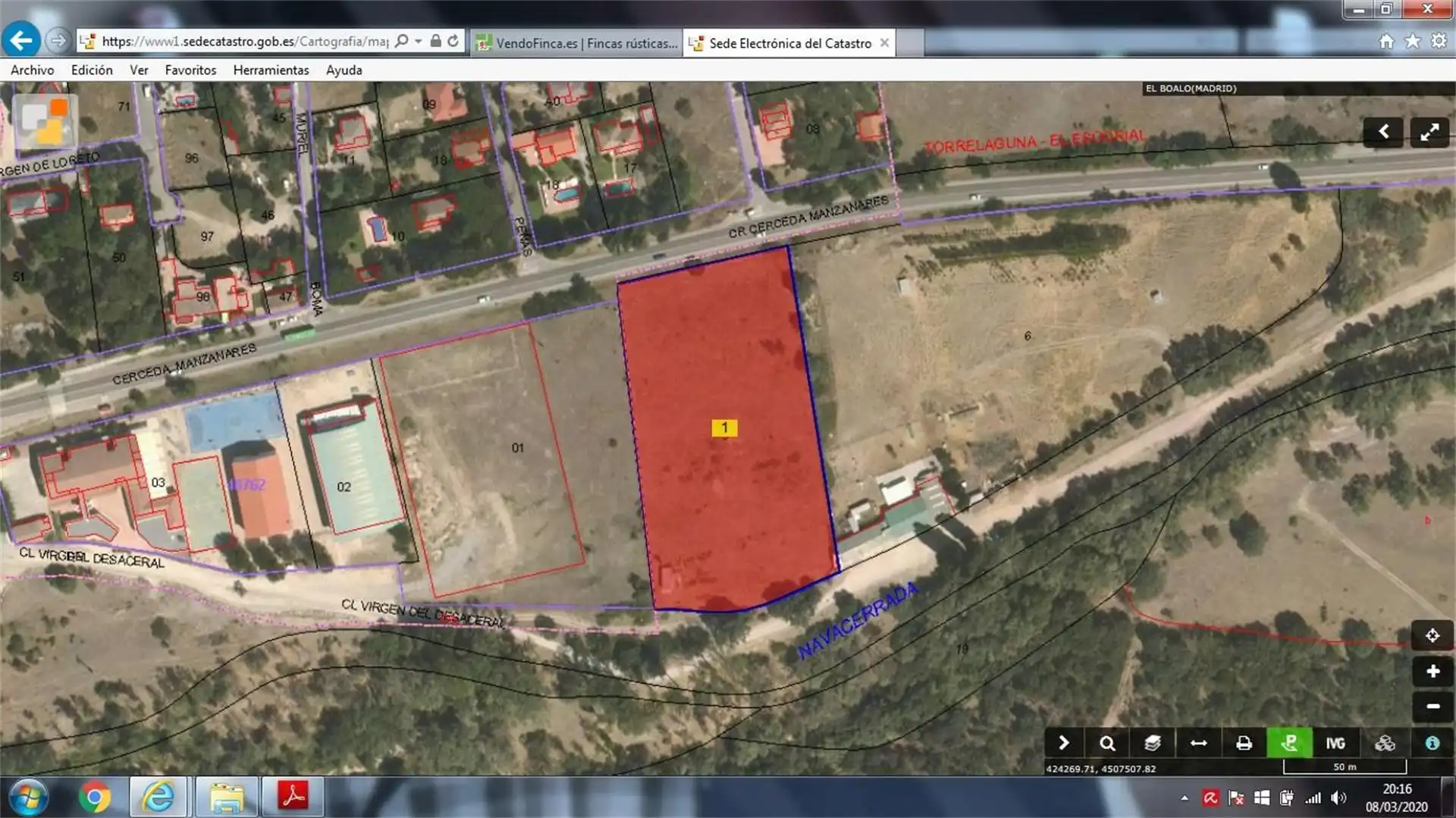Screen dimensions: 1456x818
Task: Click the TORRELAGUNA - EL ESCORIAL red label
Action: click(x=1035, y=141)
